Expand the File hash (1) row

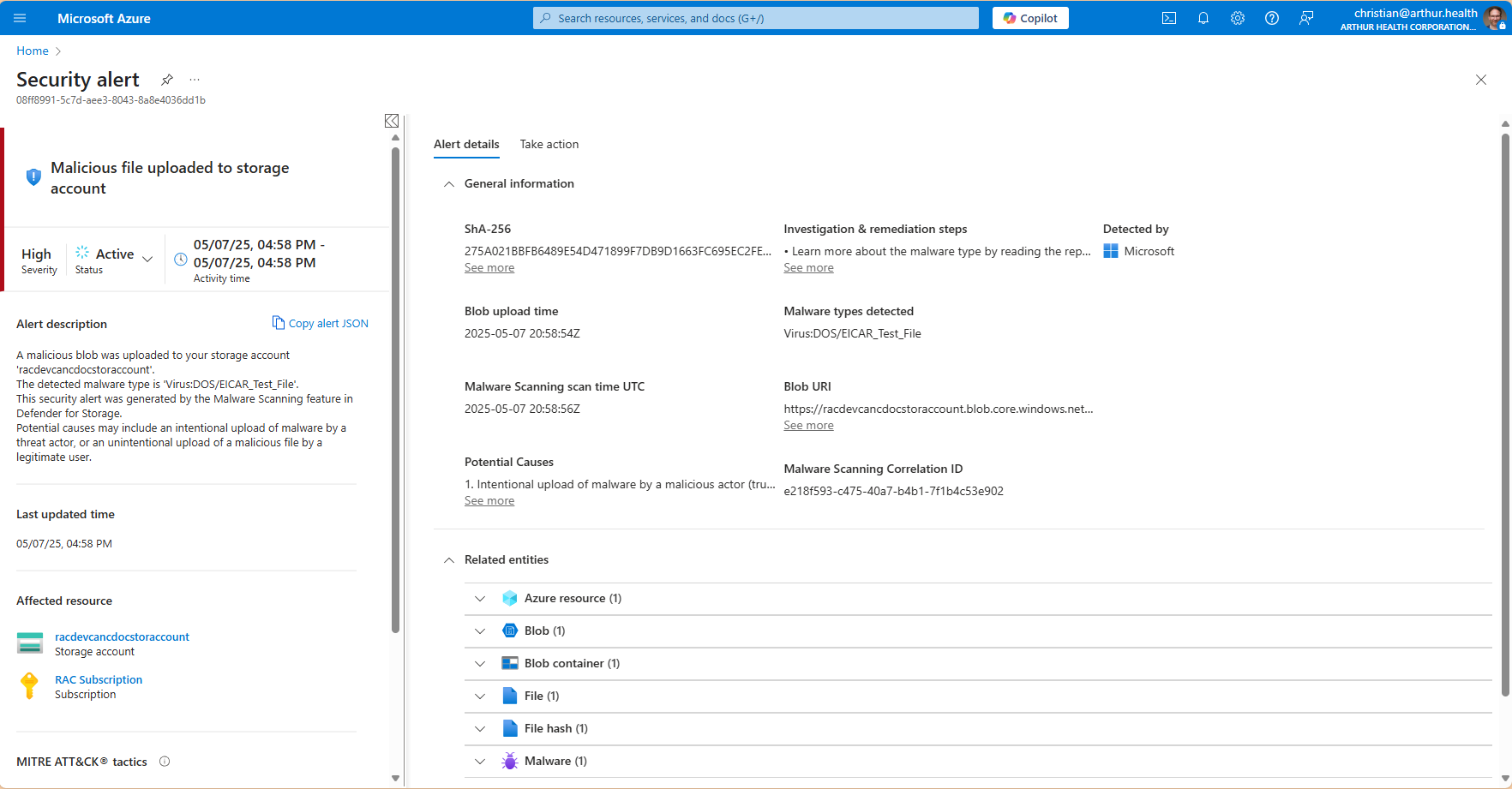pyautogui.click(x=480, y=728)
